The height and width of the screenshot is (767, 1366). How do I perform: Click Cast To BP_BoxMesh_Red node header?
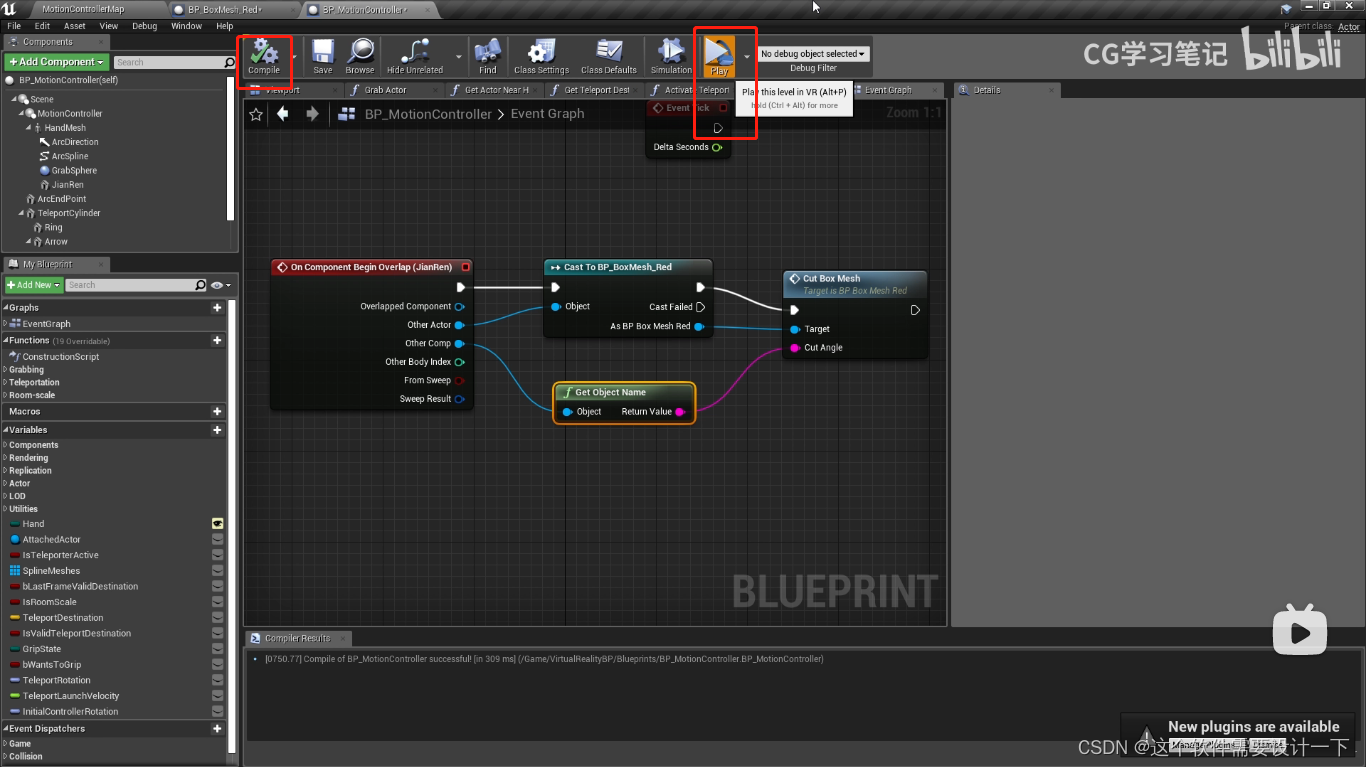pos(628,268)
